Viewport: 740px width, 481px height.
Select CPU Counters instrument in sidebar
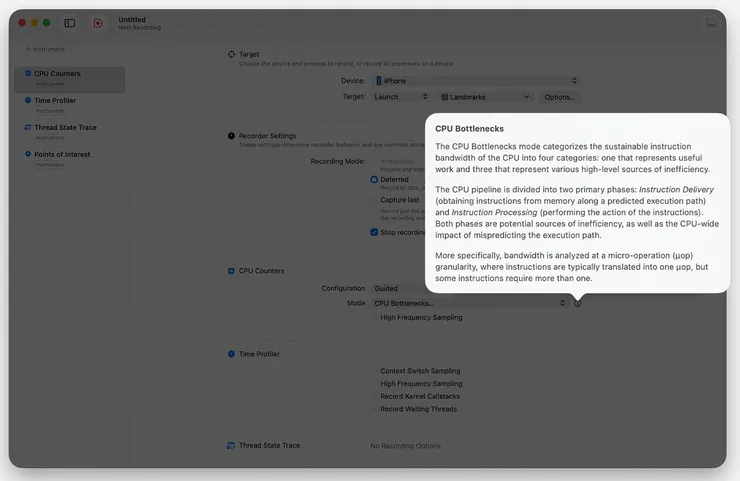click(70, 78)
